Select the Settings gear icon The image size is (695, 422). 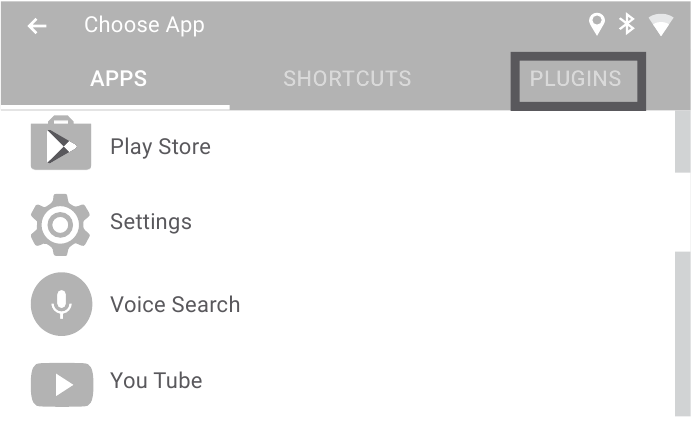[x=60, y=223]
